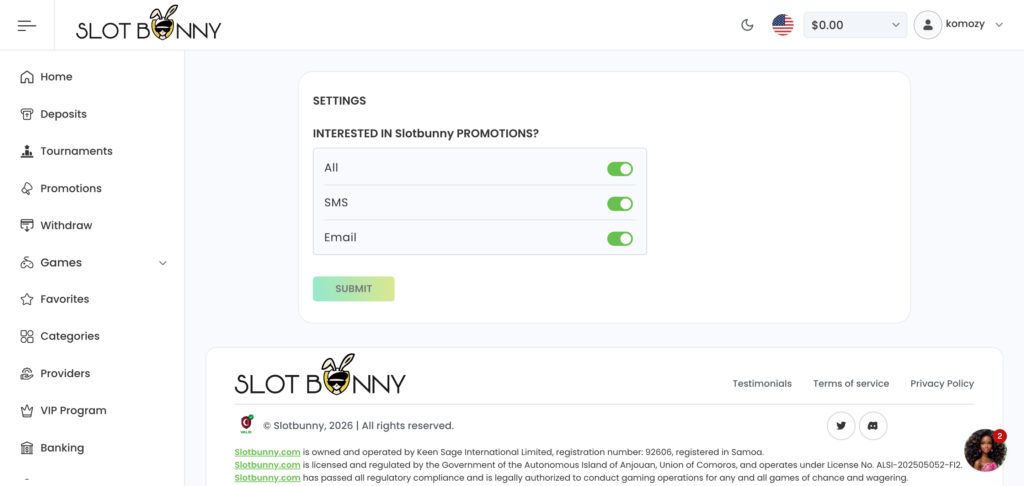Screen dimensions: 1024x486
Task: Click the Games controller icon
Action: (x=27, y=263)
